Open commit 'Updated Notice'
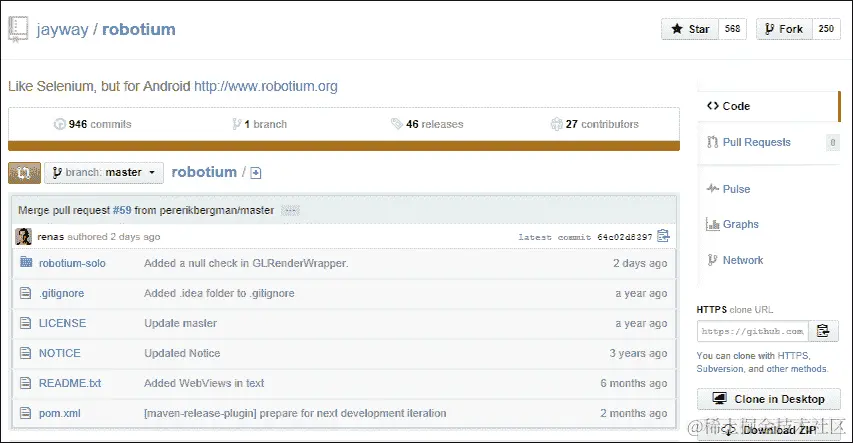Screen dimensions: 853x443 (182, 353)
